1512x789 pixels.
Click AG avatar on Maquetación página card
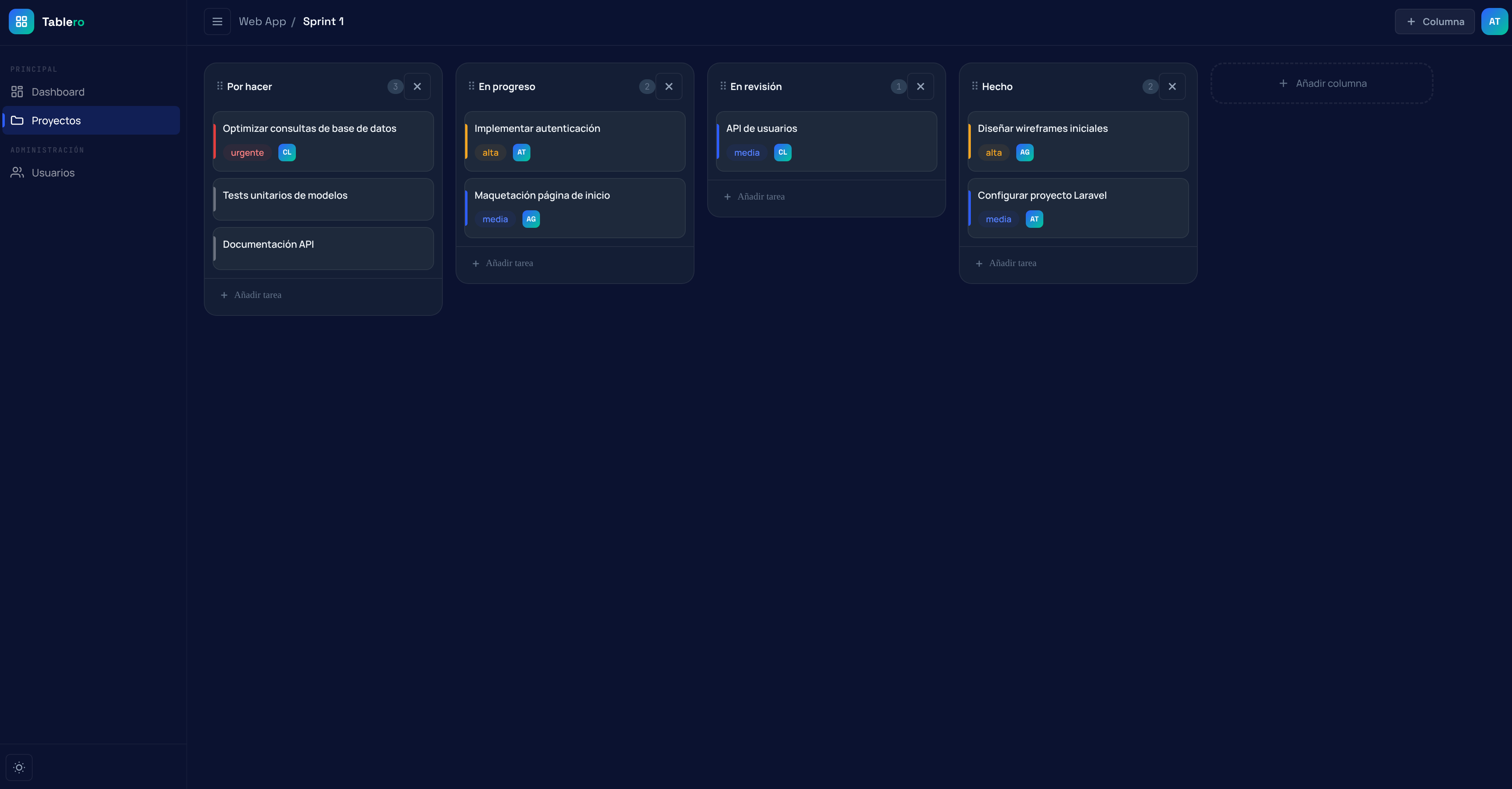tap(531, 219)
